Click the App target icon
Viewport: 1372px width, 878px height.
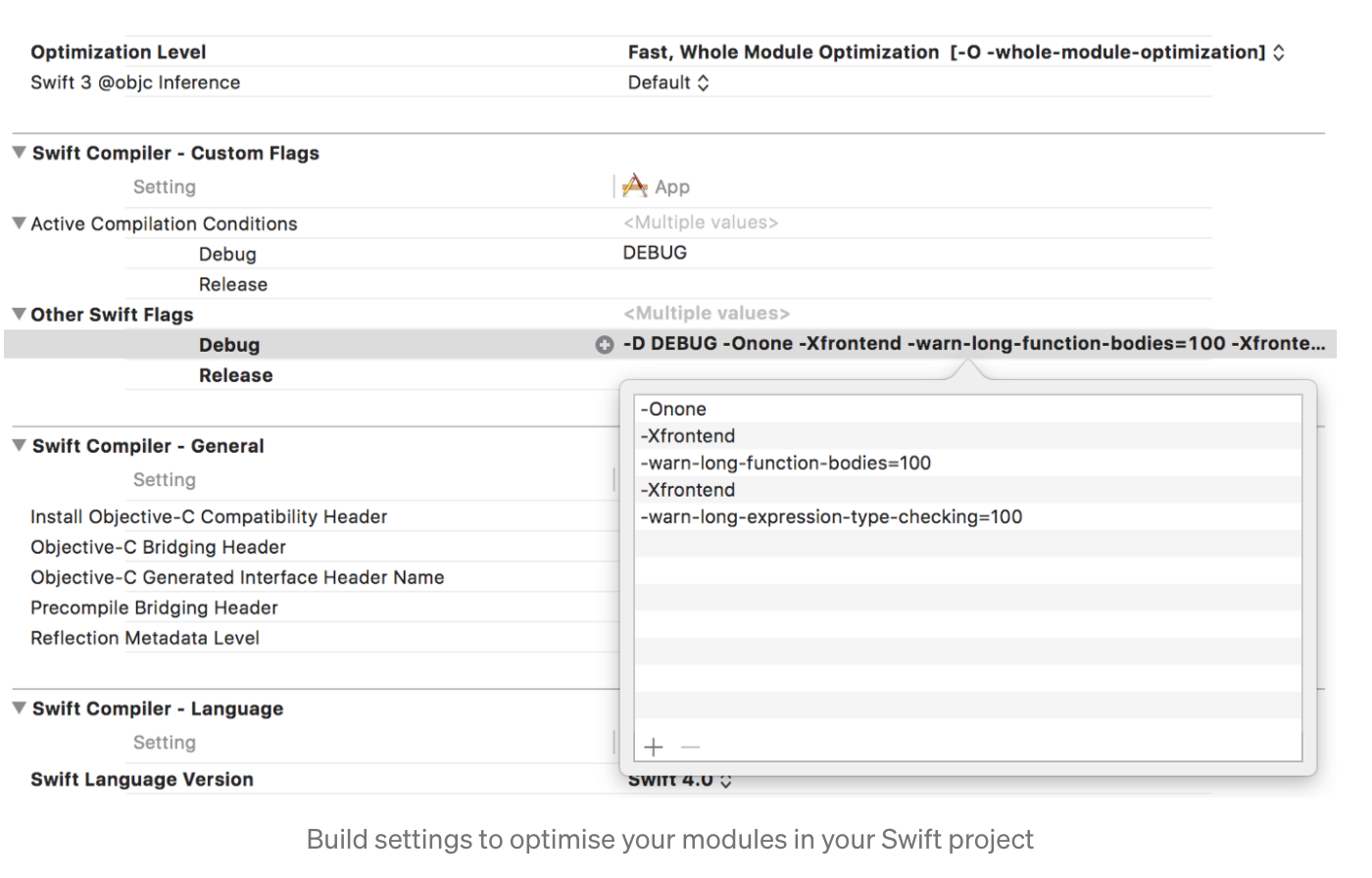635,185
